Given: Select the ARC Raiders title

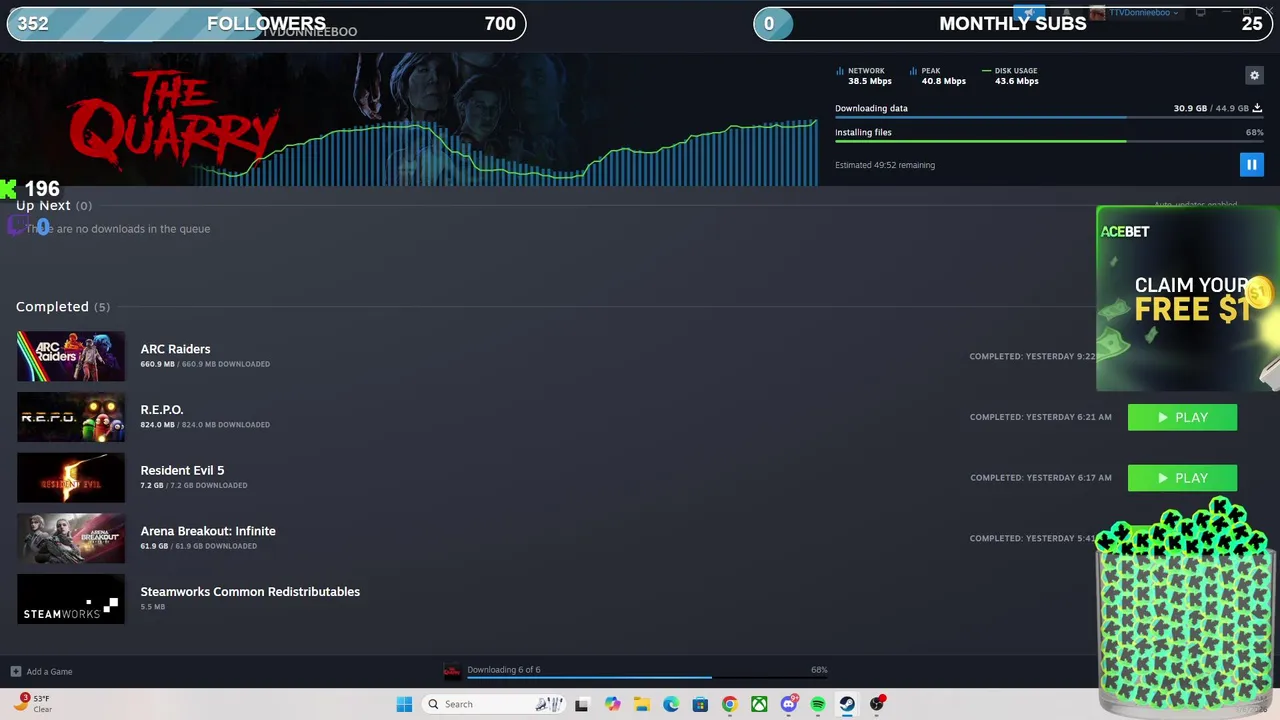Looking at the screenshot, I should [x=175, y=349].
